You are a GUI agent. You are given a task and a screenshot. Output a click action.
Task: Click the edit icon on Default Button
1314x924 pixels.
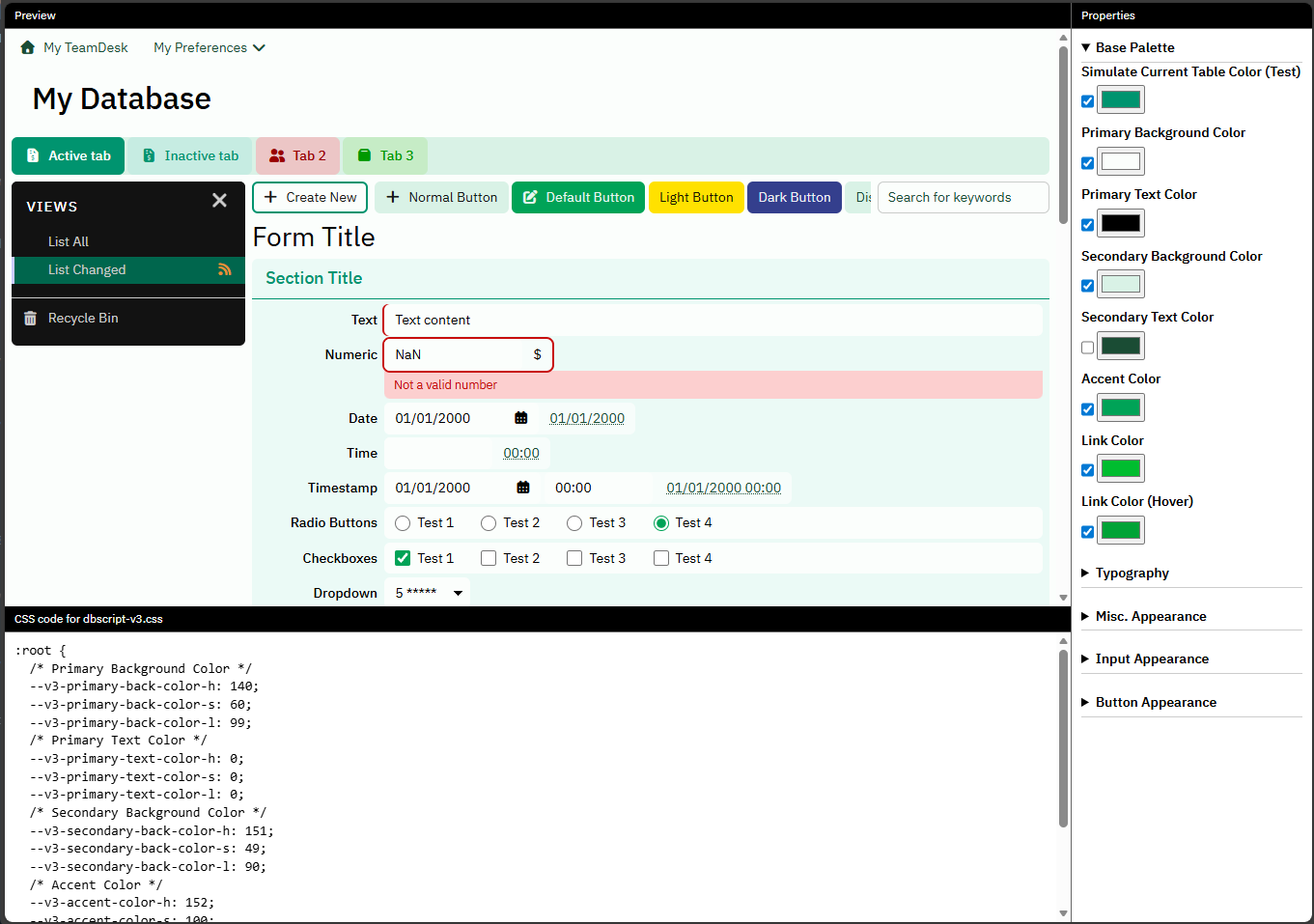[x=530, y=197]
